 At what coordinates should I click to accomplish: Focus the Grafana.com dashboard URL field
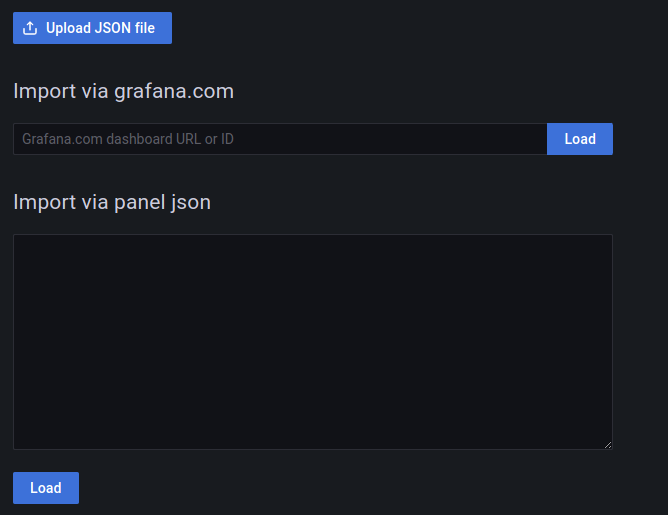click(x=280, y=139)
